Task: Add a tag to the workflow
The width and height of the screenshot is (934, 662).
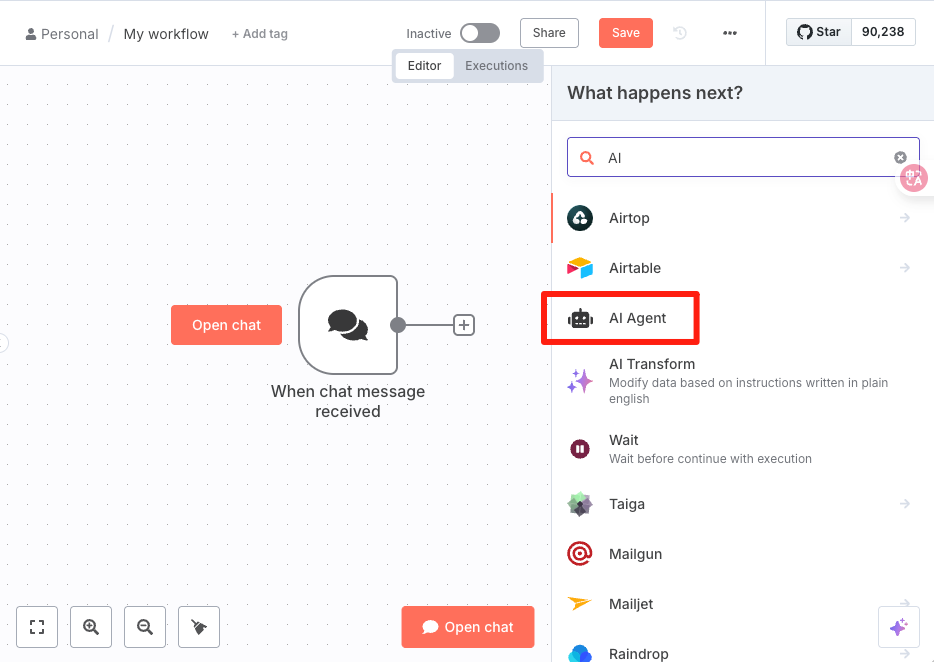Action: pyautogui.click(x=260, y=34)
